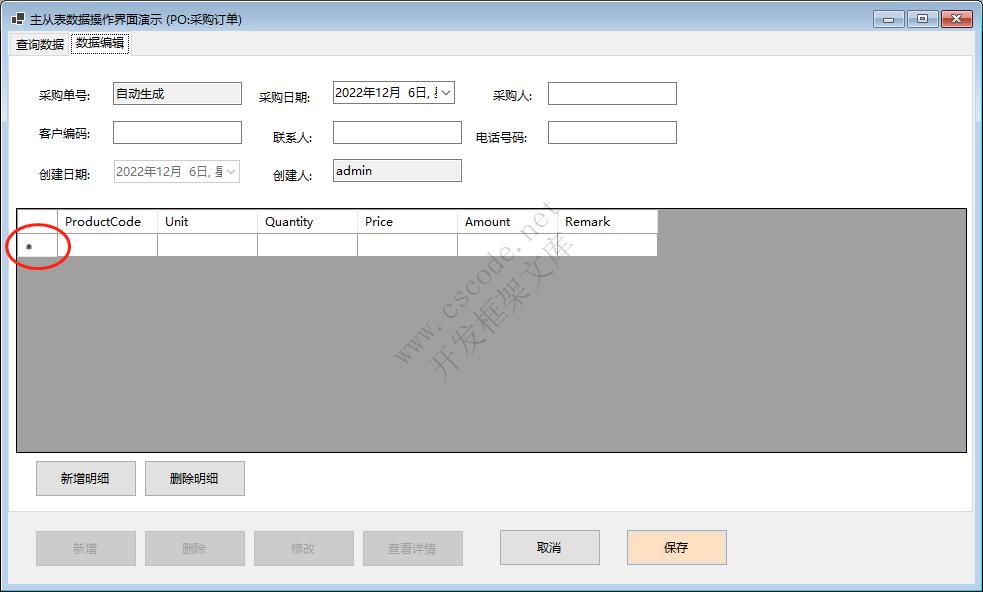The image size is (983, 592).
Task: Click the Quantity column header
Action: [307, 222]
